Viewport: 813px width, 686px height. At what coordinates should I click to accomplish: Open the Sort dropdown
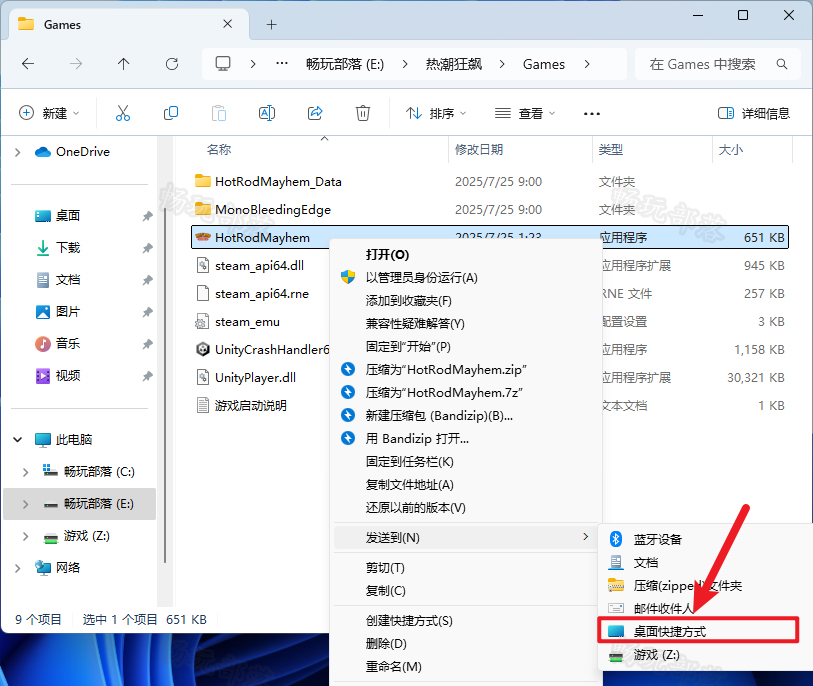436,113
